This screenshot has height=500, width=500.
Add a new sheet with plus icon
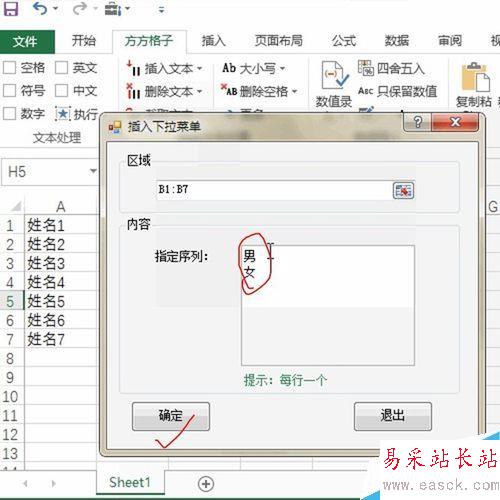coord(206,483)
